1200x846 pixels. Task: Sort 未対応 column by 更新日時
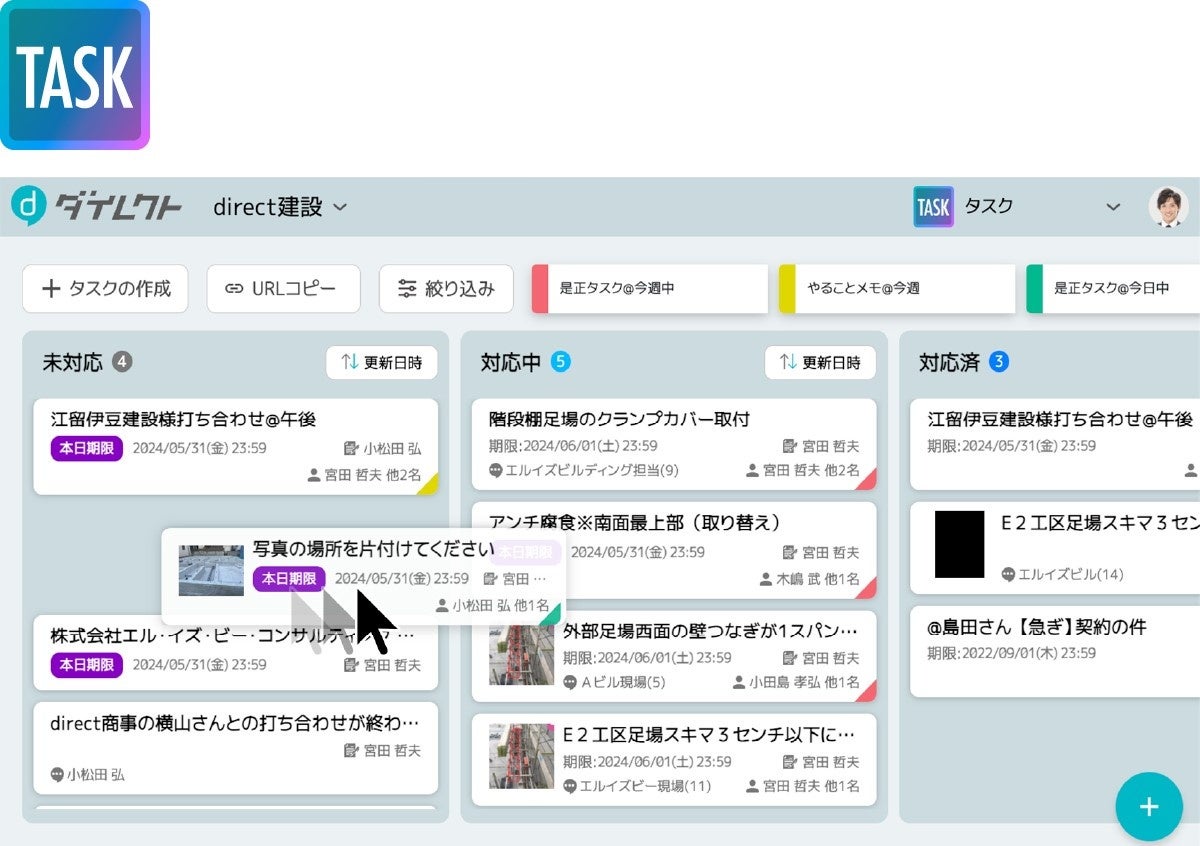381,363
